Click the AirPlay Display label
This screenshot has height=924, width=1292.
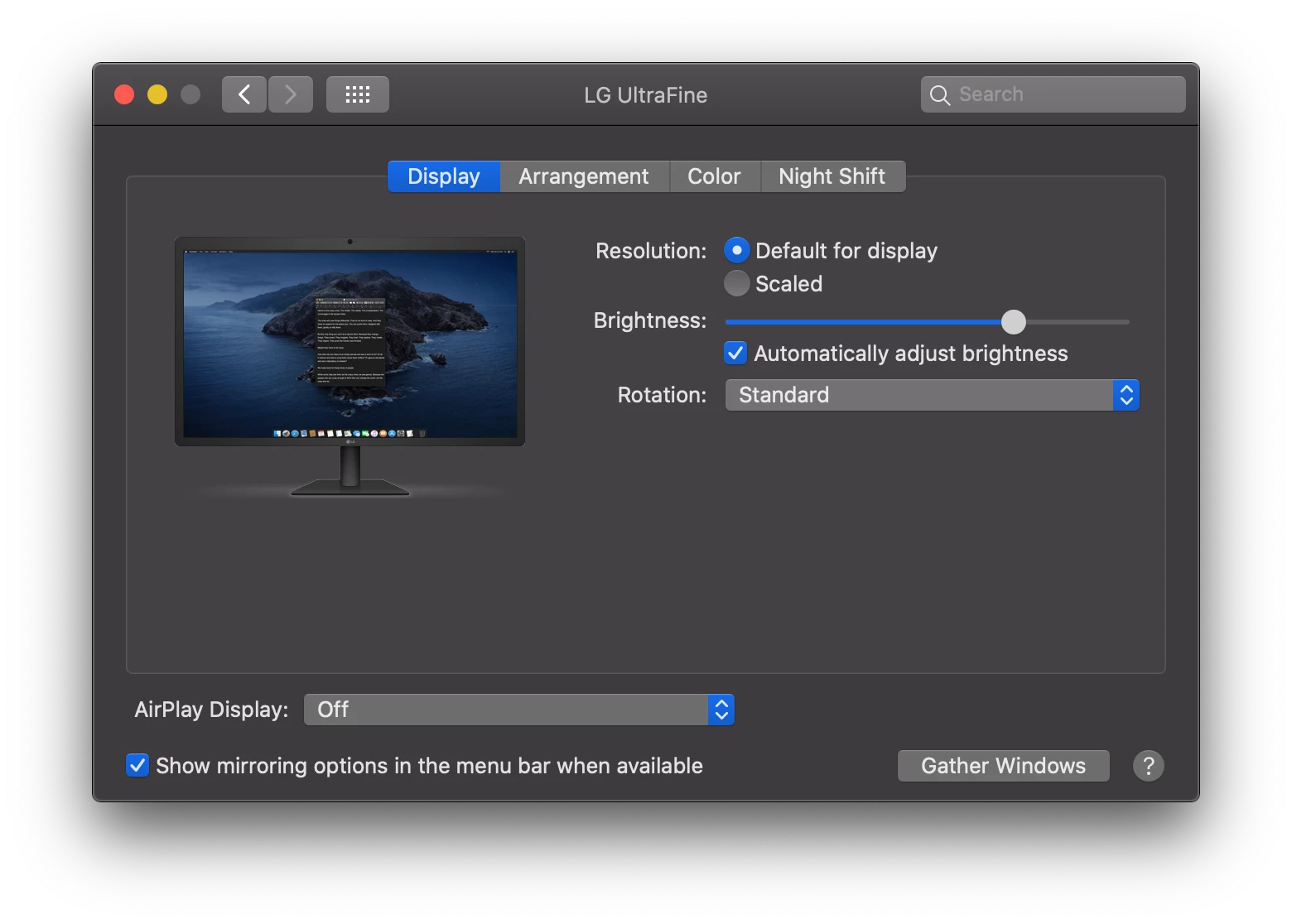point(211,710)
